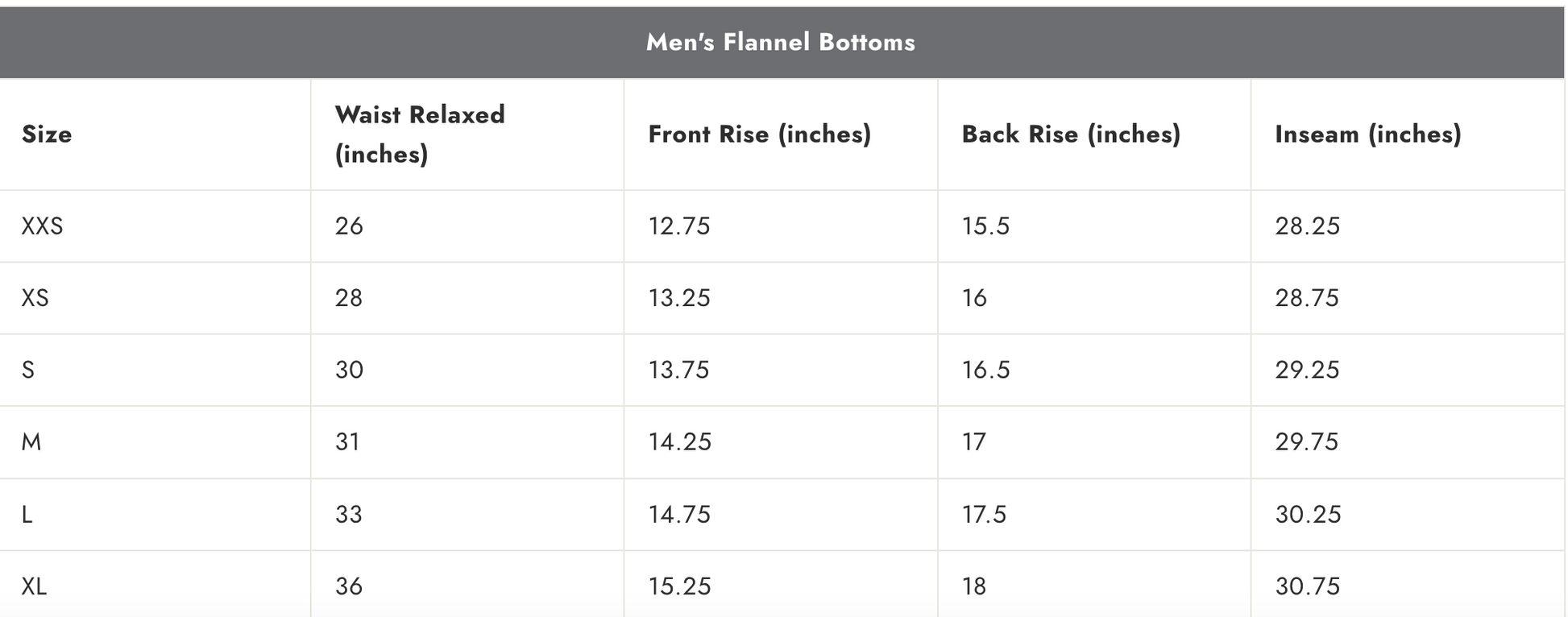Click inseam value 29.75 for M
The width and height of the screenshot is (1568, 617).
pos(1306,442)
